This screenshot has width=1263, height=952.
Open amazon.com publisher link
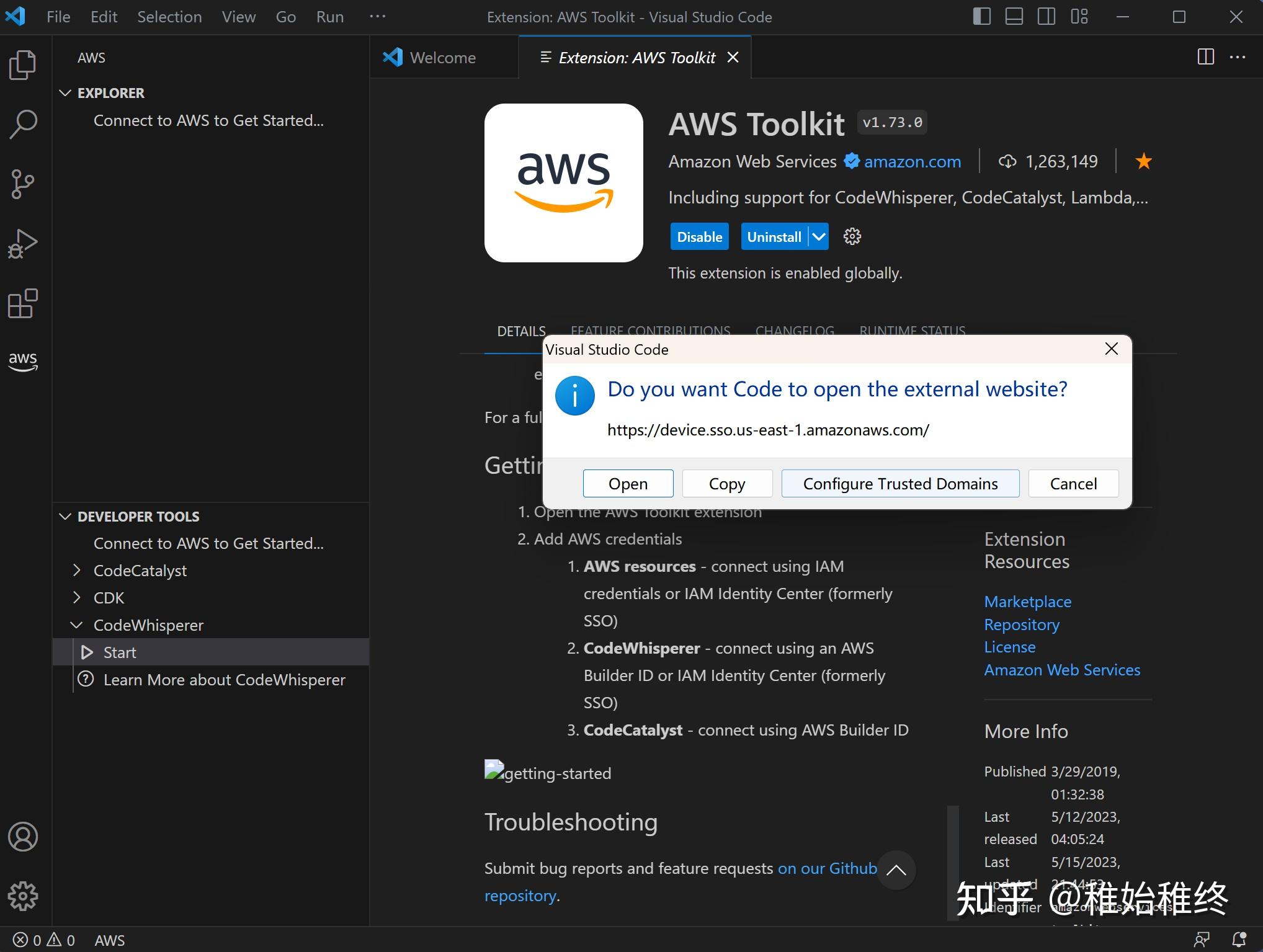coord(912,162)
